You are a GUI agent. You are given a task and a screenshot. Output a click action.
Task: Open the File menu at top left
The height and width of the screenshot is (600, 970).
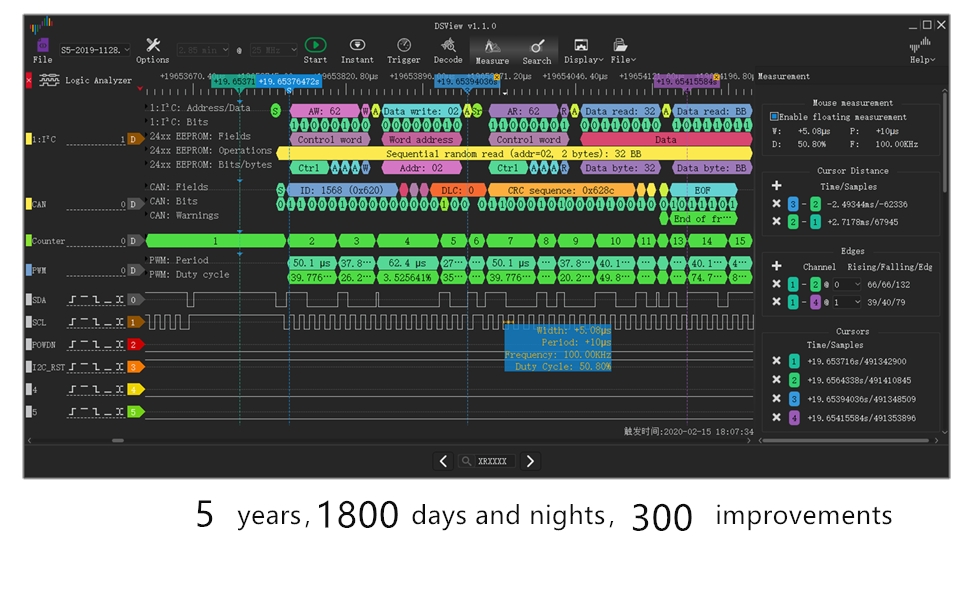pyautogui.click(x=42, y=49)
